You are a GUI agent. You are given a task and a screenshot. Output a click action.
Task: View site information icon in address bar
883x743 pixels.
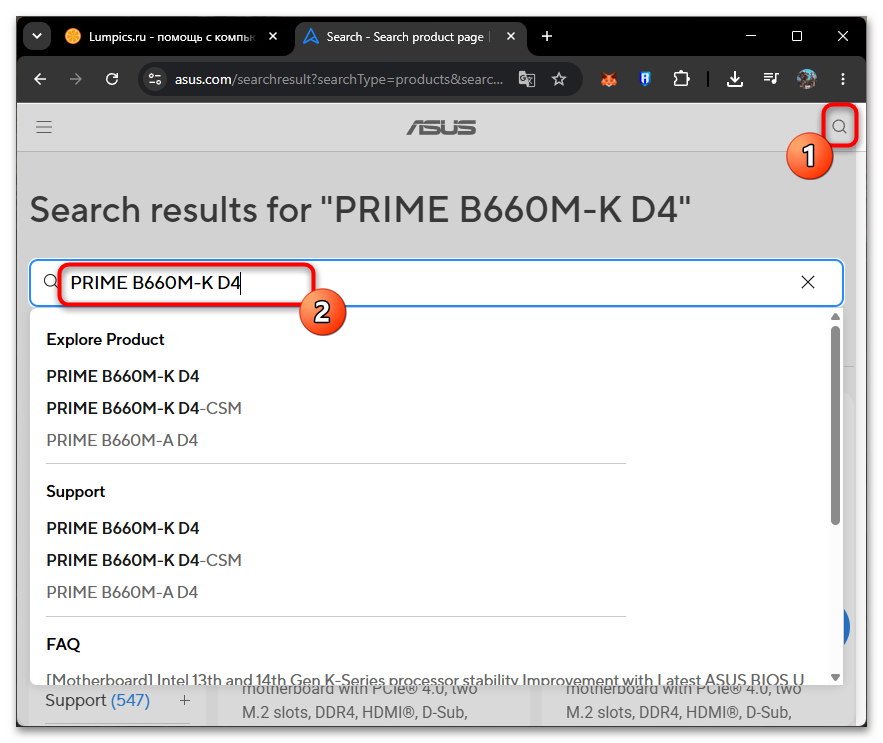tap(155, 79)
